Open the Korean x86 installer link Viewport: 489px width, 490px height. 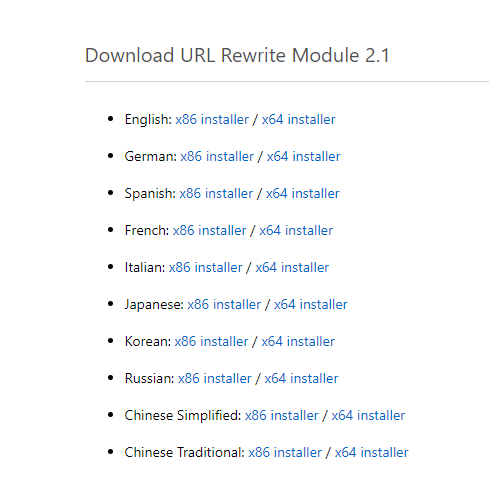coord(211,341)
